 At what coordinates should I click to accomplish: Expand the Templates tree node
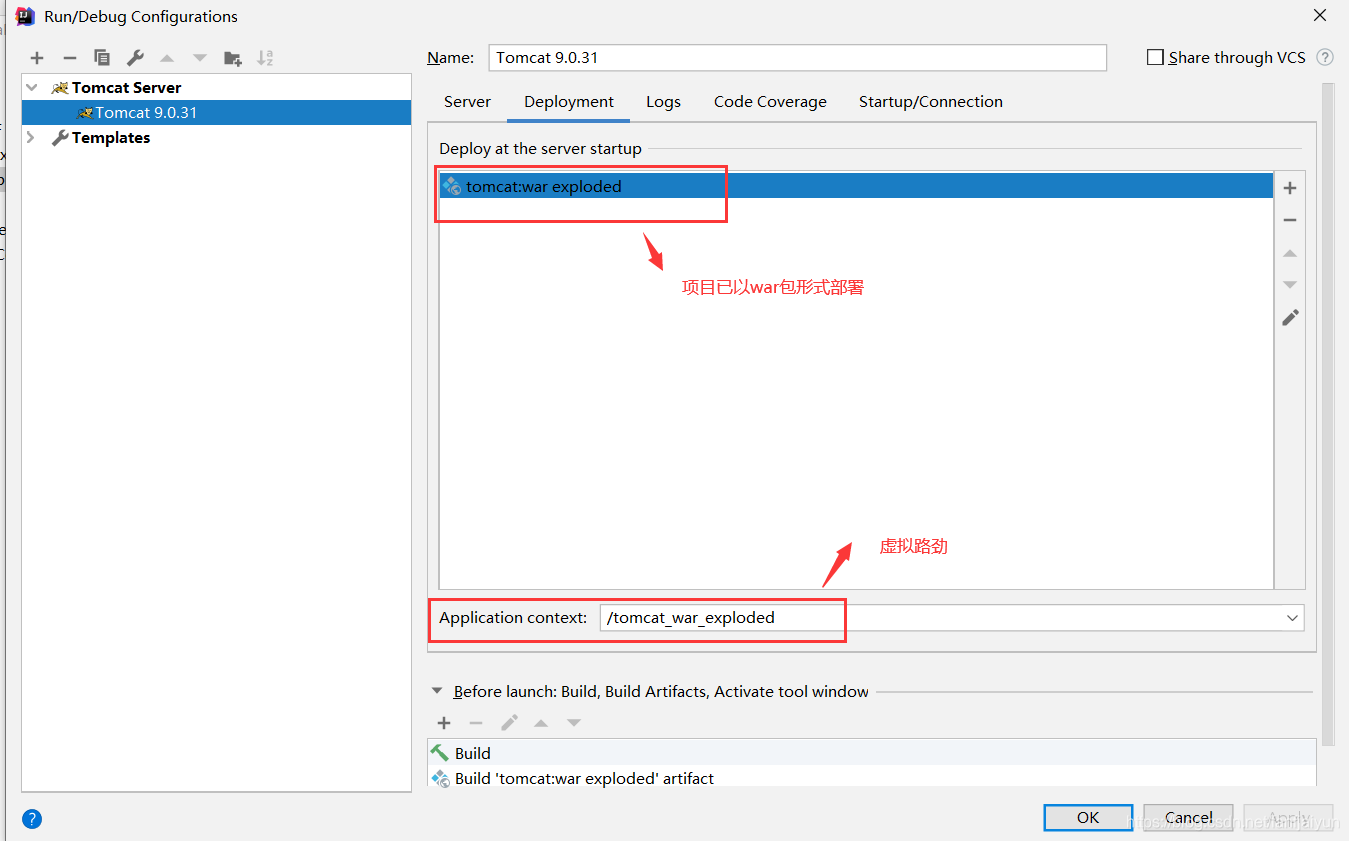point(30,137)
